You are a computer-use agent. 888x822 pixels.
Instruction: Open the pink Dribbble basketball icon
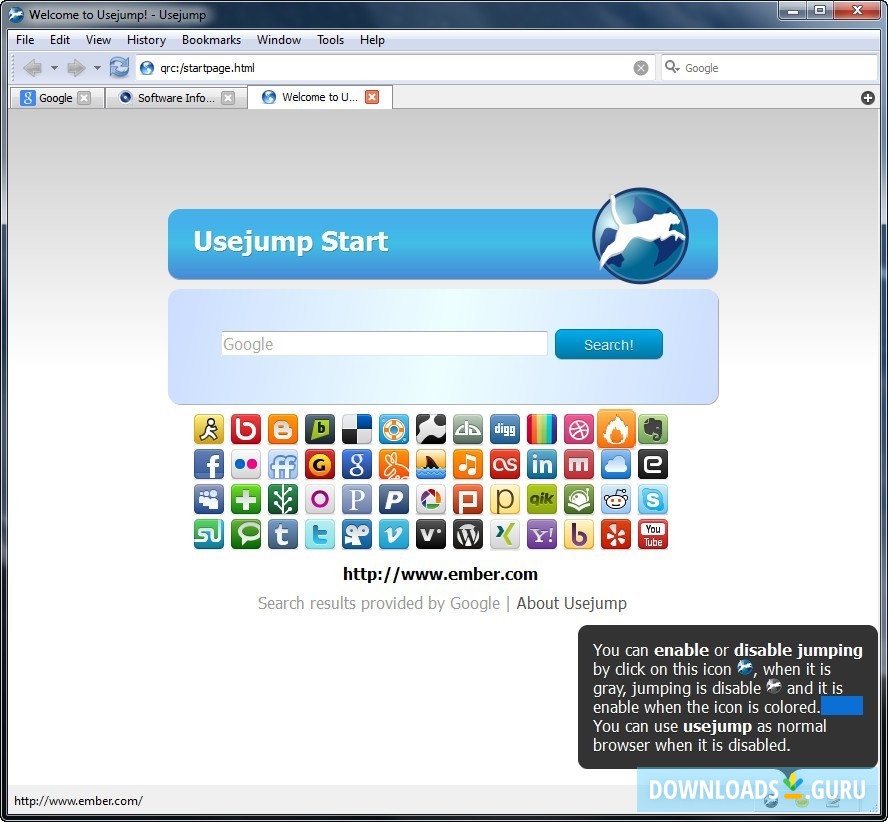(x=579, y=429)
